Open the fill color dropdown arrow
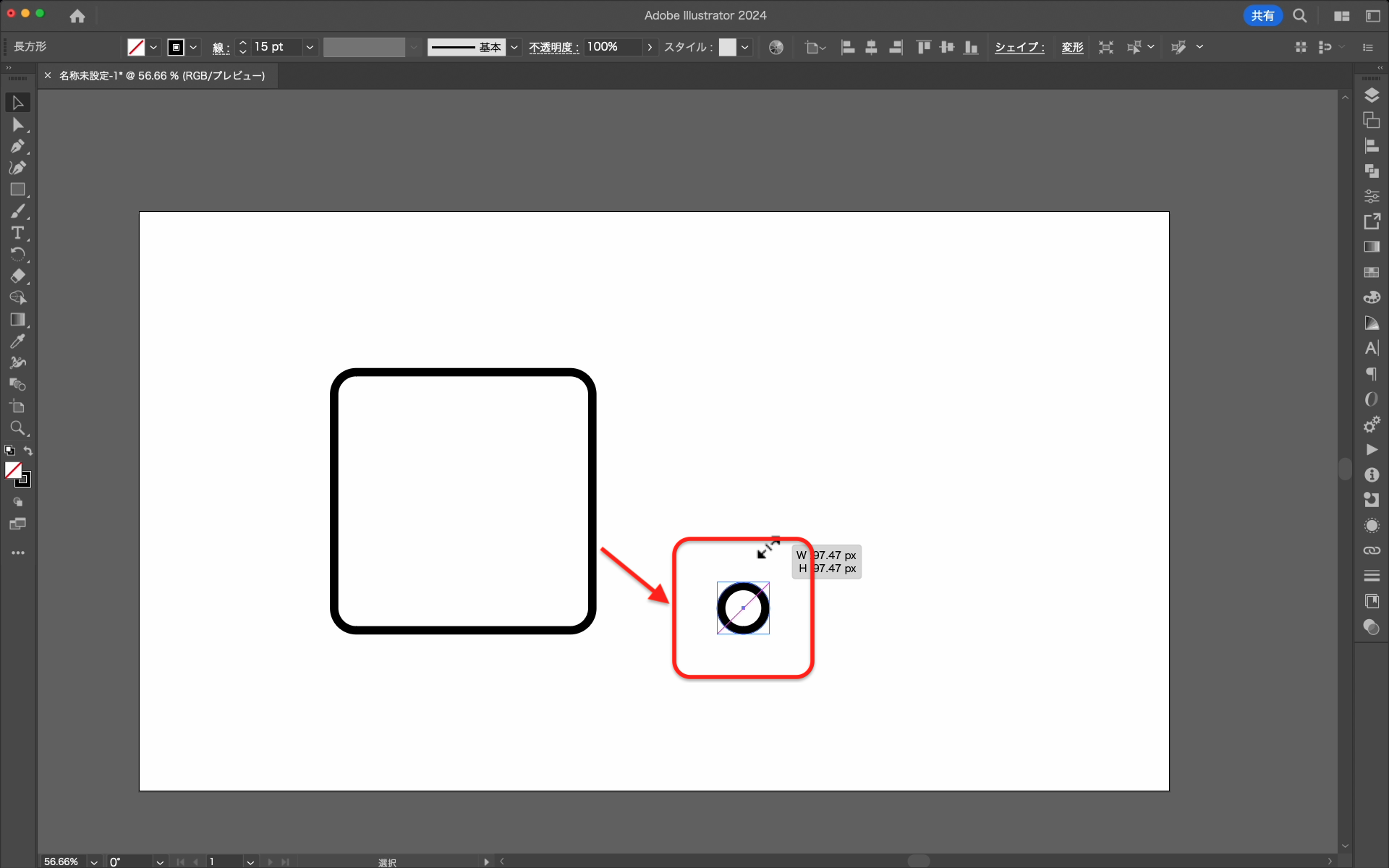 153,47
